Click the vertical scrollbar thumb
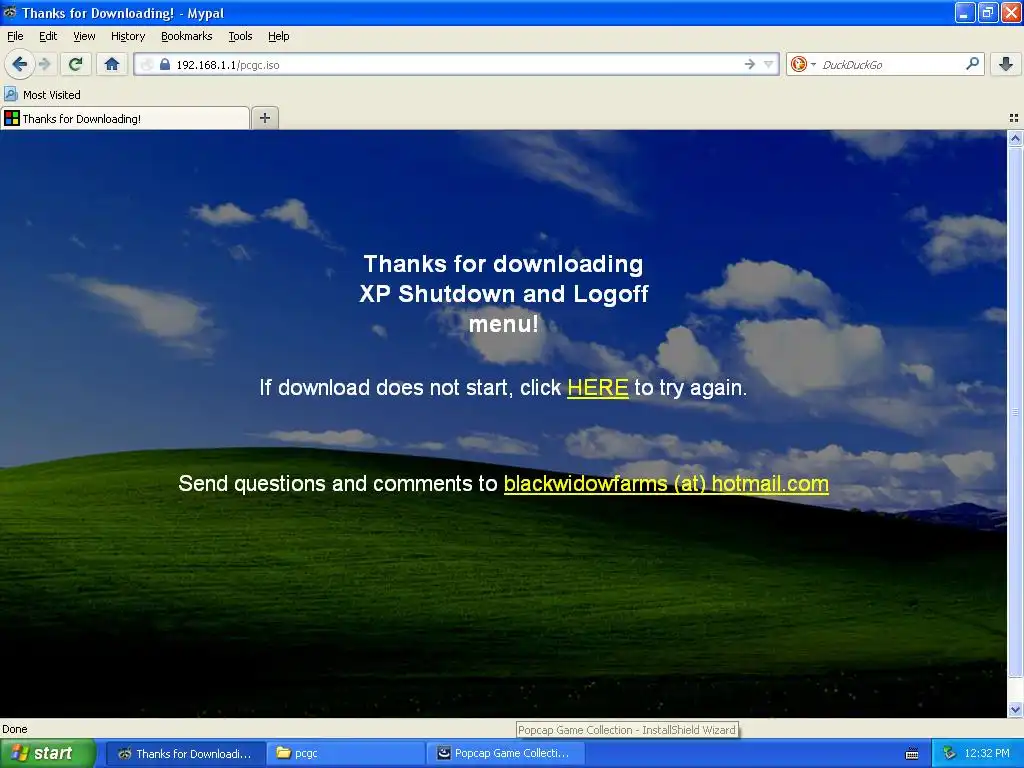1024x768 pixels. (1015, 411)
